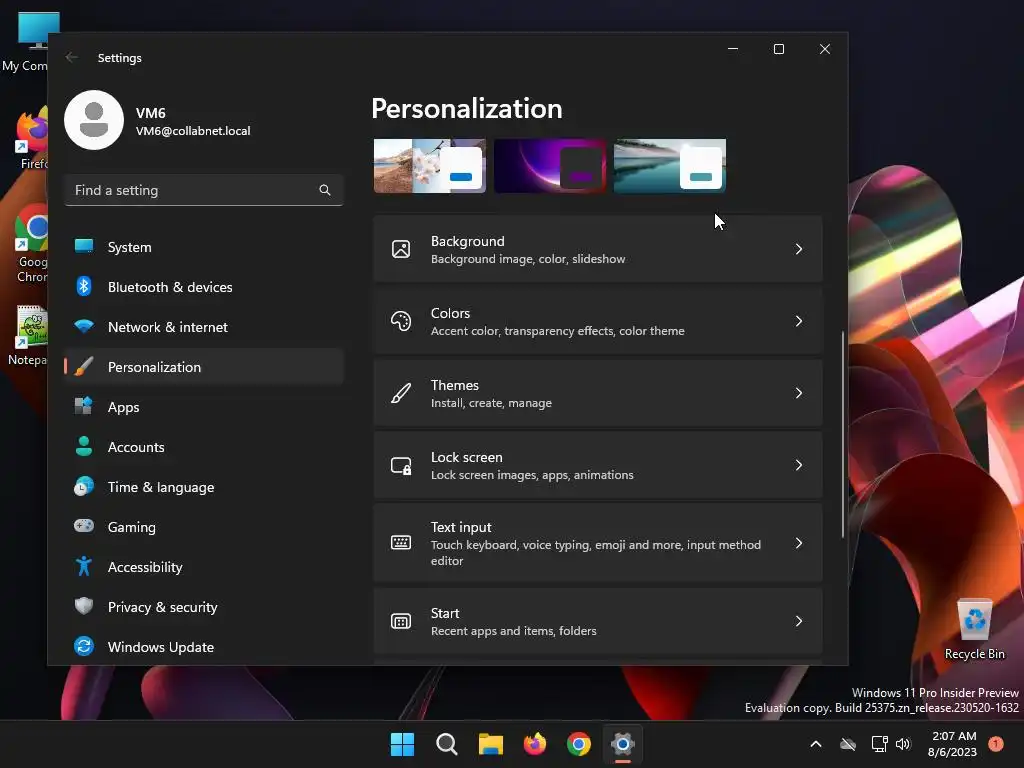Click the Colors palette icon
Viewport: 1024px width, 768px height.
pyautogui.click(x=401, y=321)
